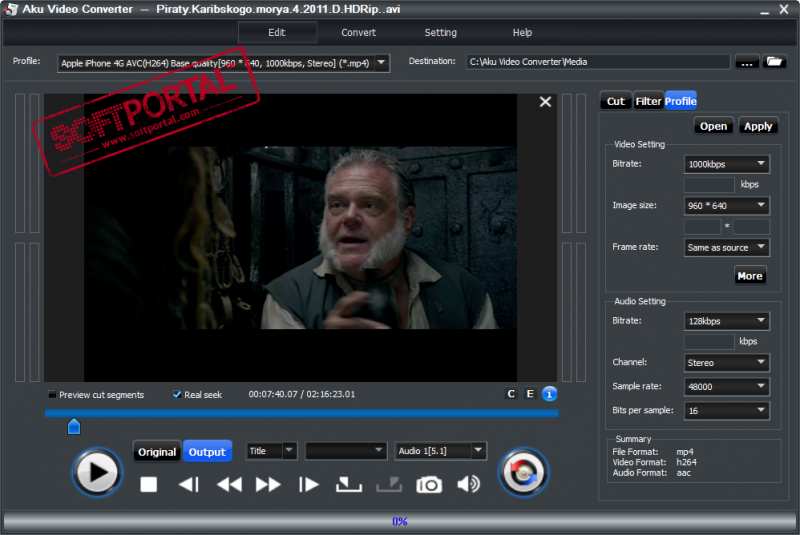Stop playback with the square Stop icon
Screen dimensions: 800x535
pos(148,484)
